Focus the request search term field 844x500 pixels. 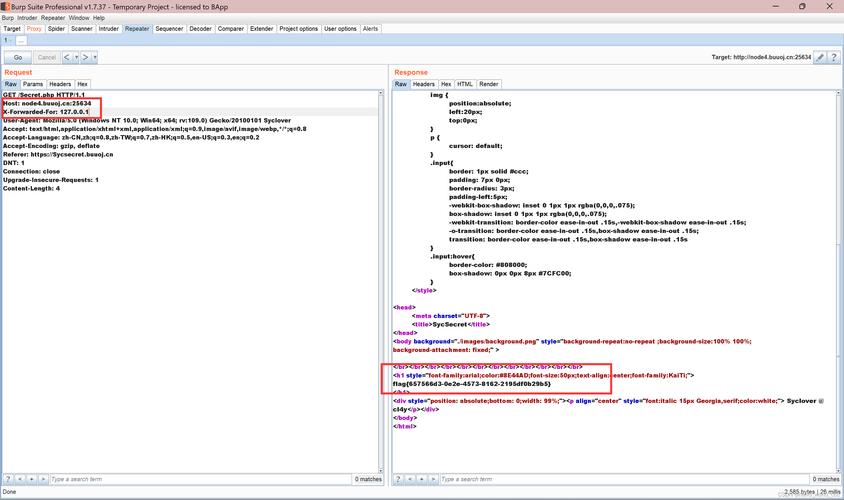click(200, 479)
